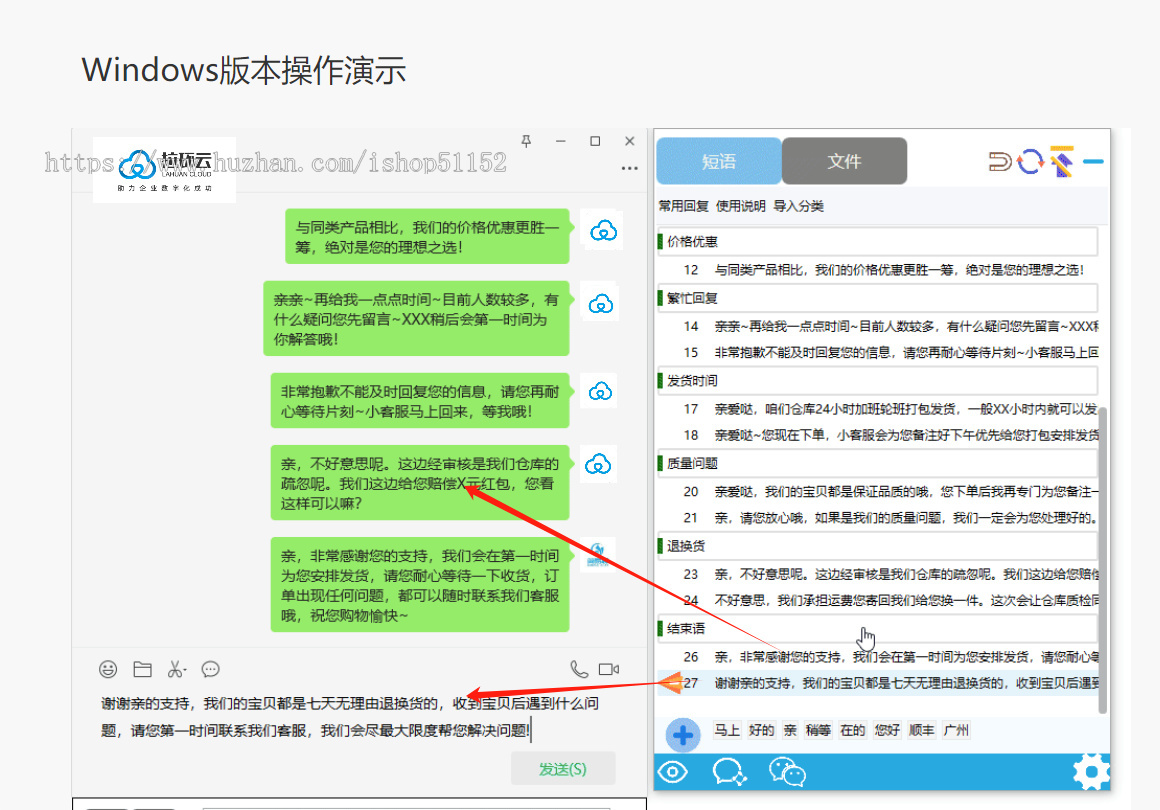This screenshot has width=1160, height=810.
Task: Collapse the 价格优惠 category
Action: point(877,241)
